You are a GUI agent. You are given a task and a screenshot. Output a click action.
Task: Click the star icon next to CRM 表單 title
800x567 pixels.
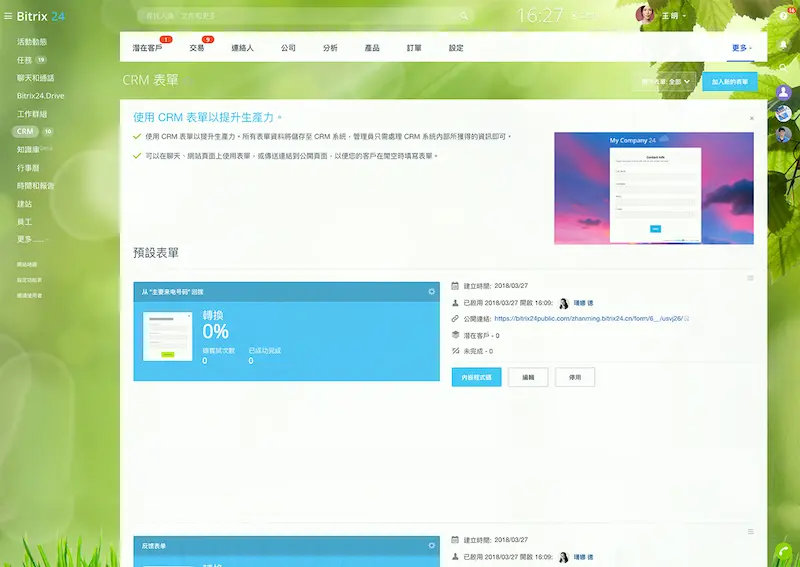click(187, 81)
